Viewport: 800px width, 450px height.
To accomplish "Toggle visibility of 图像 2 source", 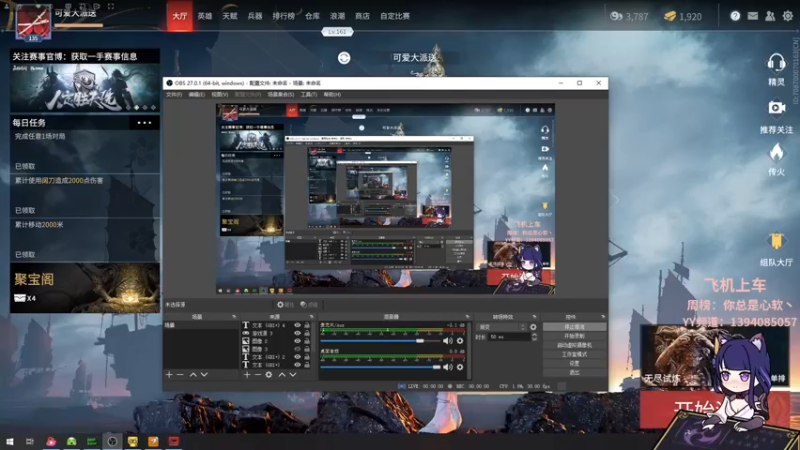I will 297,341.
